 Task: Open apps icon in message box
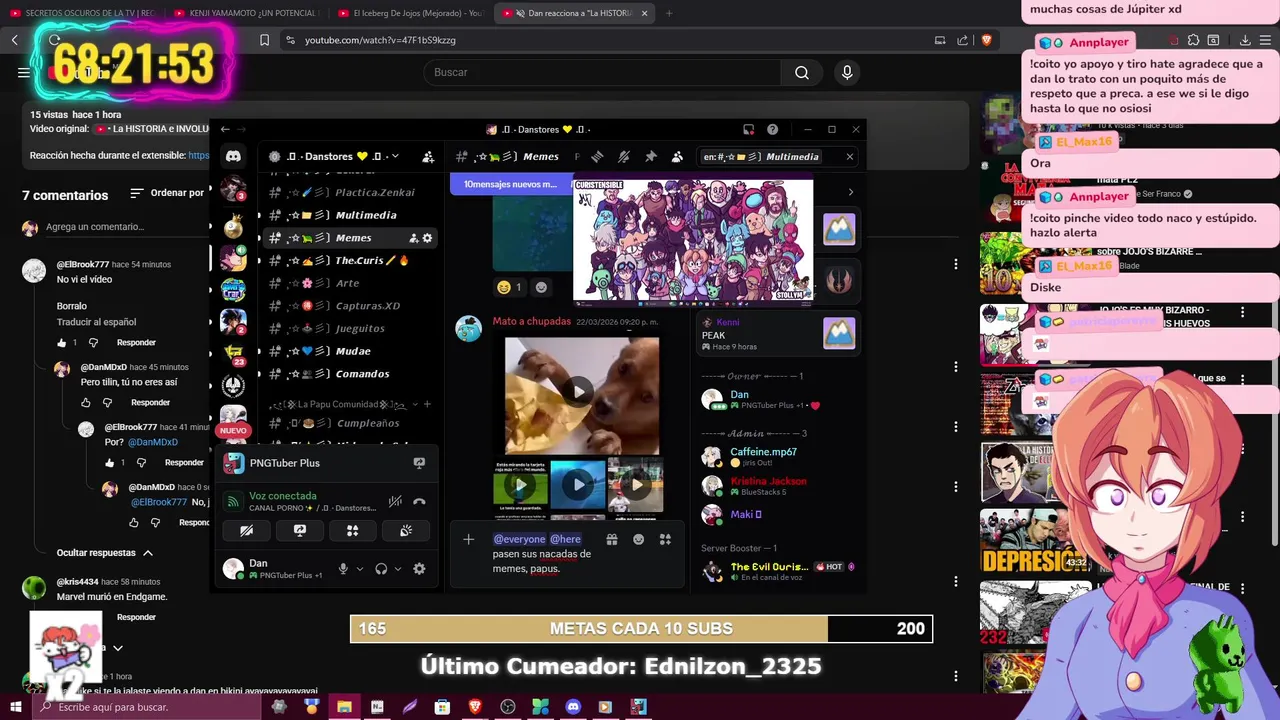[665, 540]
